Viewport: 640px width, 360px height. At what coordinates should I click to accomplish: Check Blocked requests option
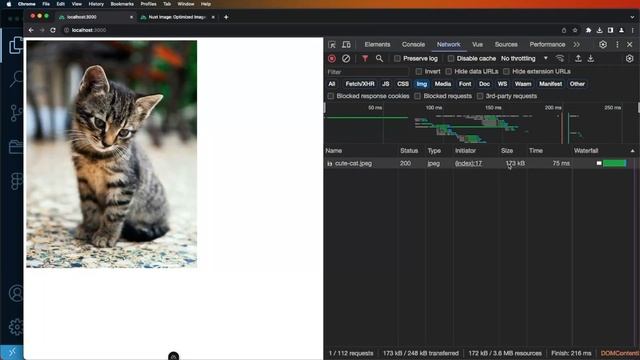[417, 96]
